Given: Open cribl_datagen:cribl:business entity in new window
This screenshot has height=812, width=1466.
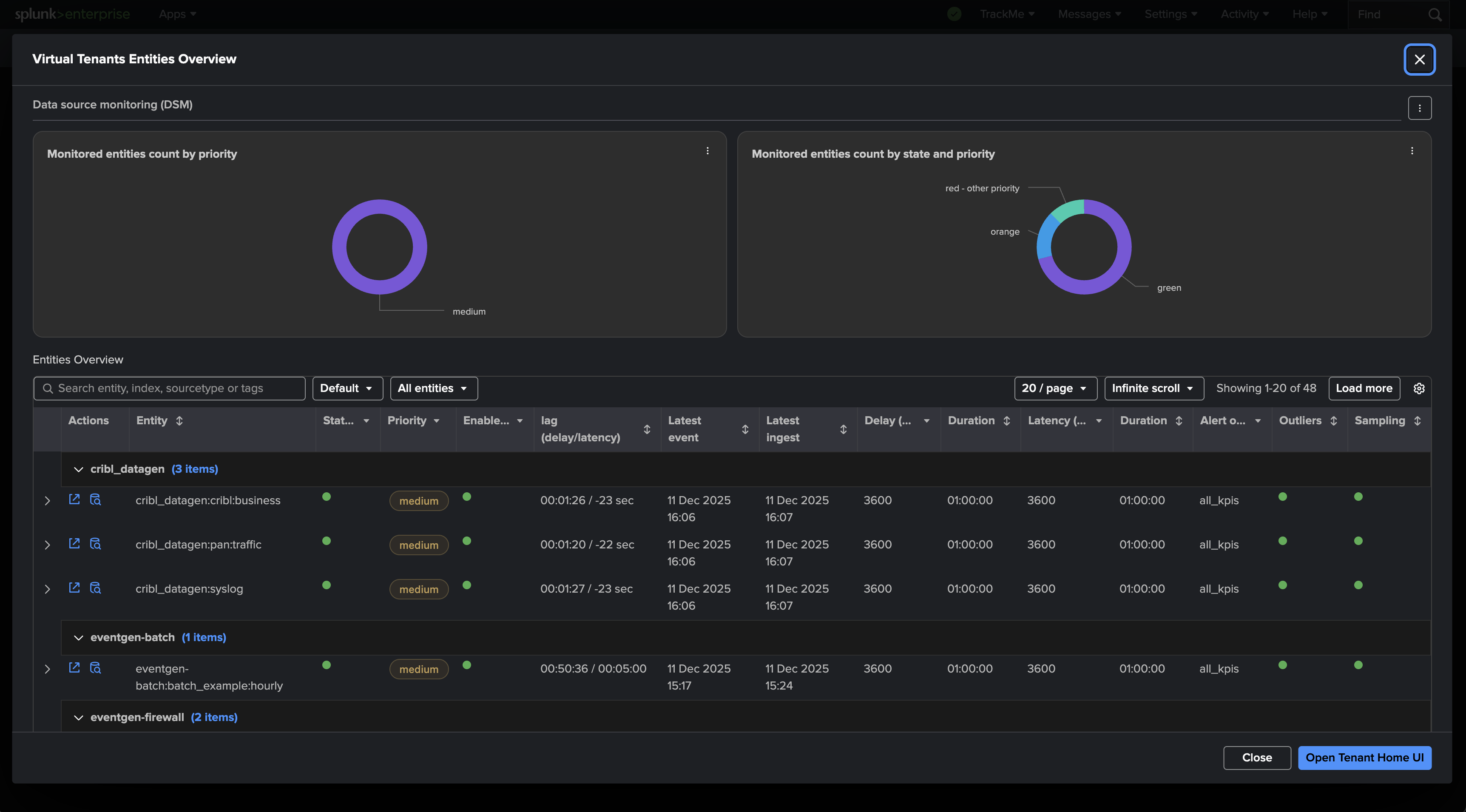Looking at the screenshot, I should tap(74, 499).
